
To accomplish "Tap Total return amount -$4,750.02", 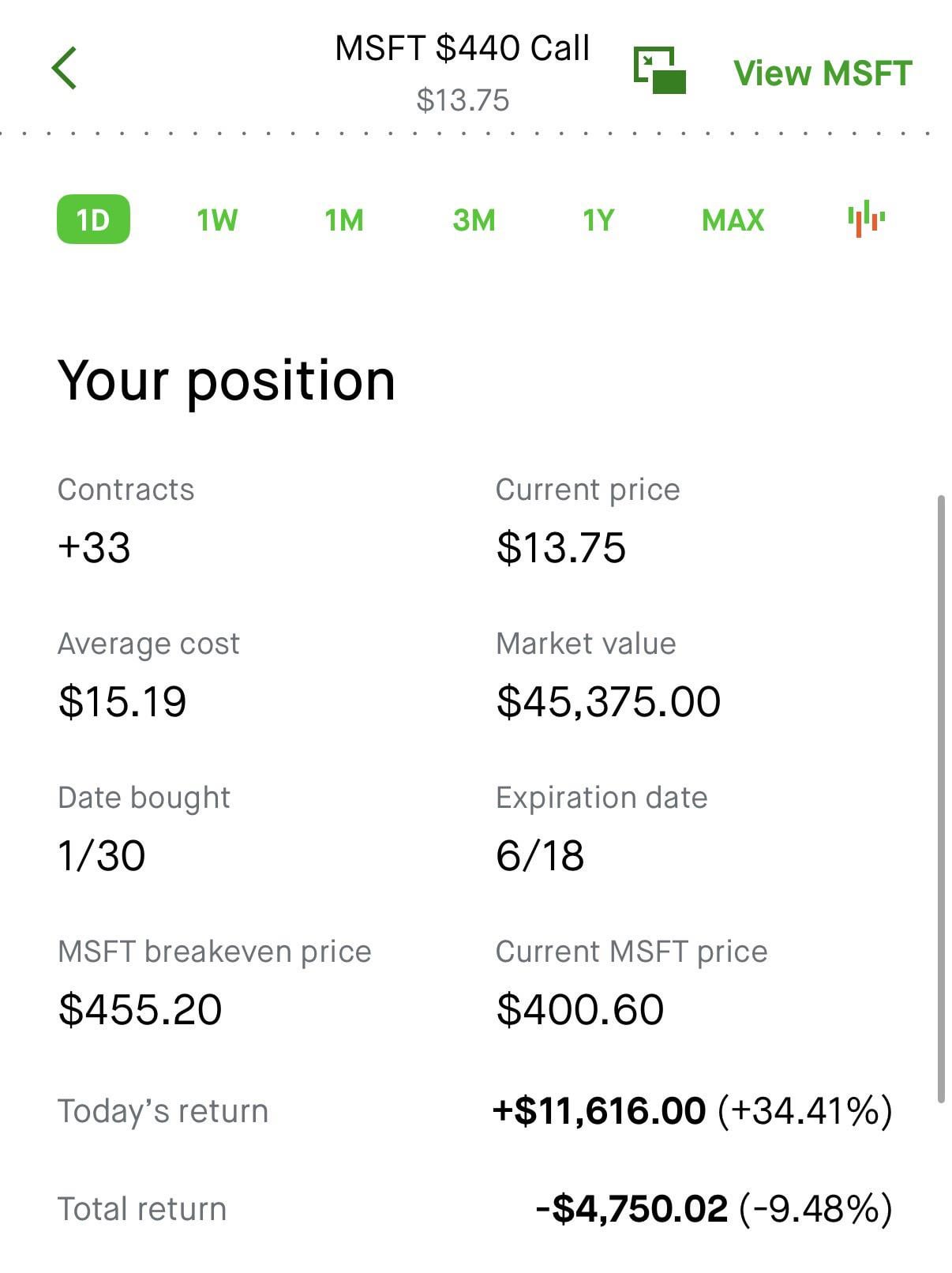I will [x=632, y=1209].
